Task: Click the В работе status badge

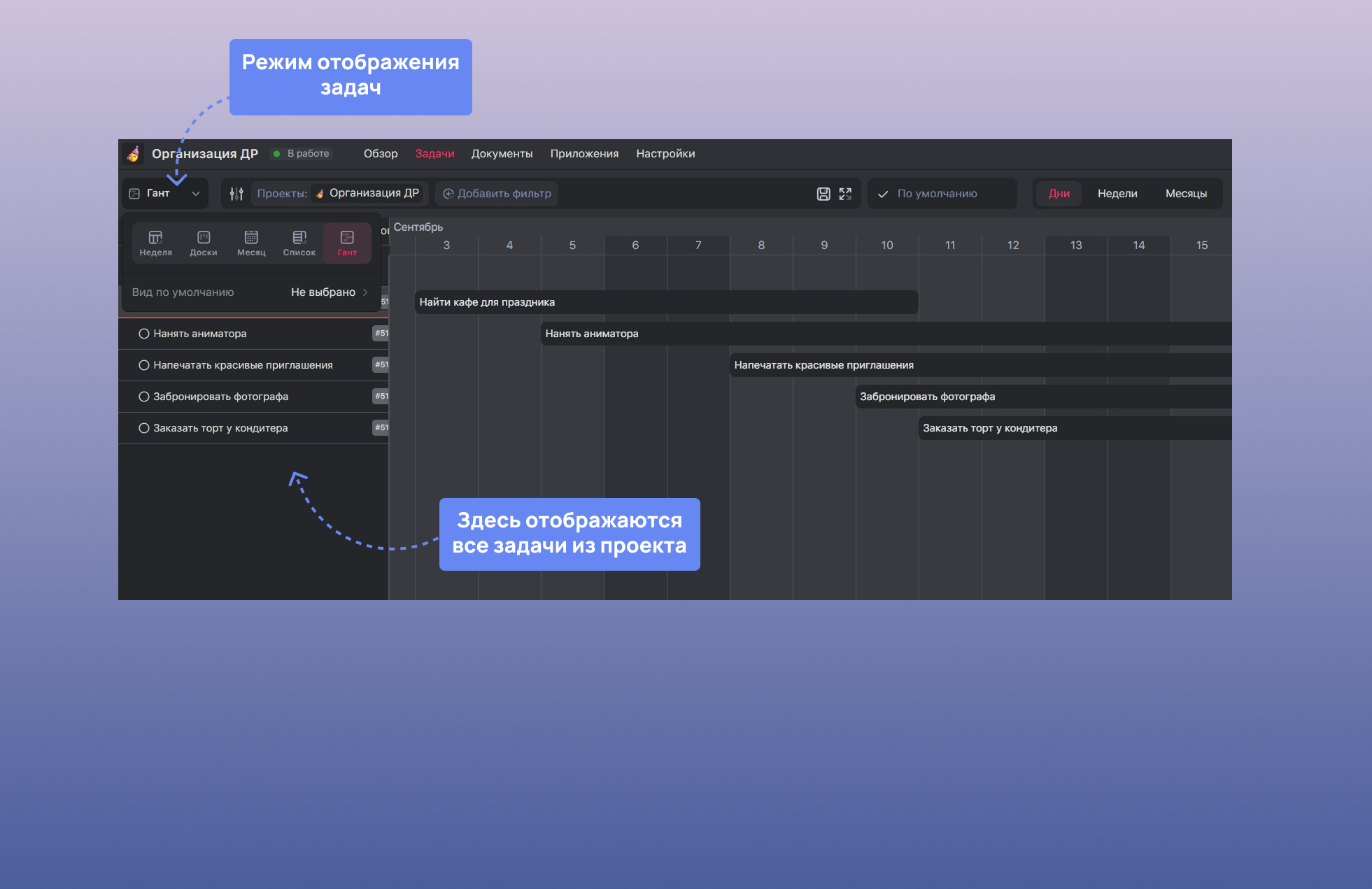Action: click(x=302, y=154)
